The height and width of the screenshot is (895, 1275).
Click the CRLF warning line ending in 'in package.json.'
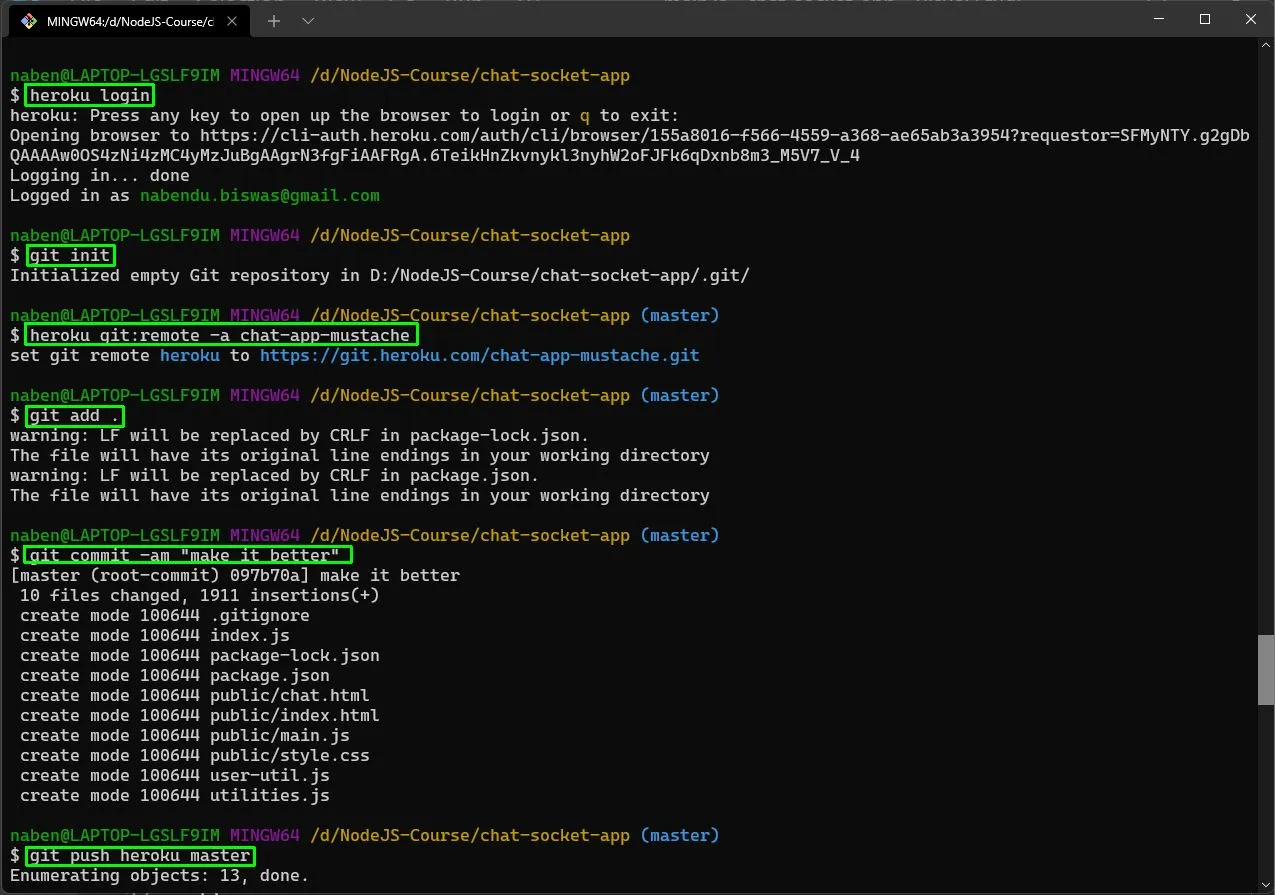click(275, 476)
